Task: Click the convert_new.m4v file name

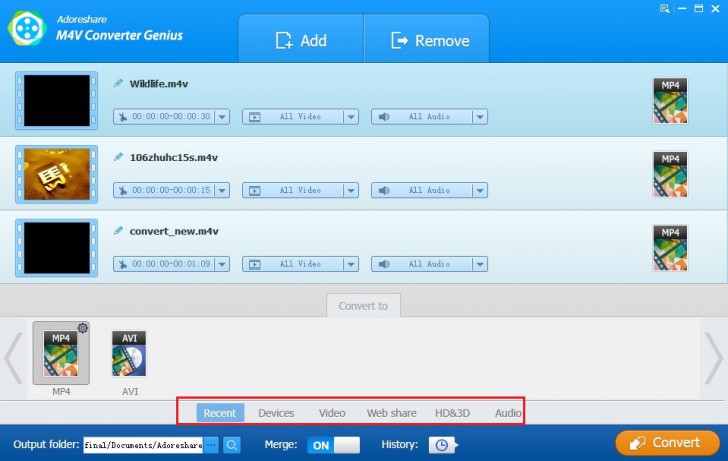Action: 174,231
